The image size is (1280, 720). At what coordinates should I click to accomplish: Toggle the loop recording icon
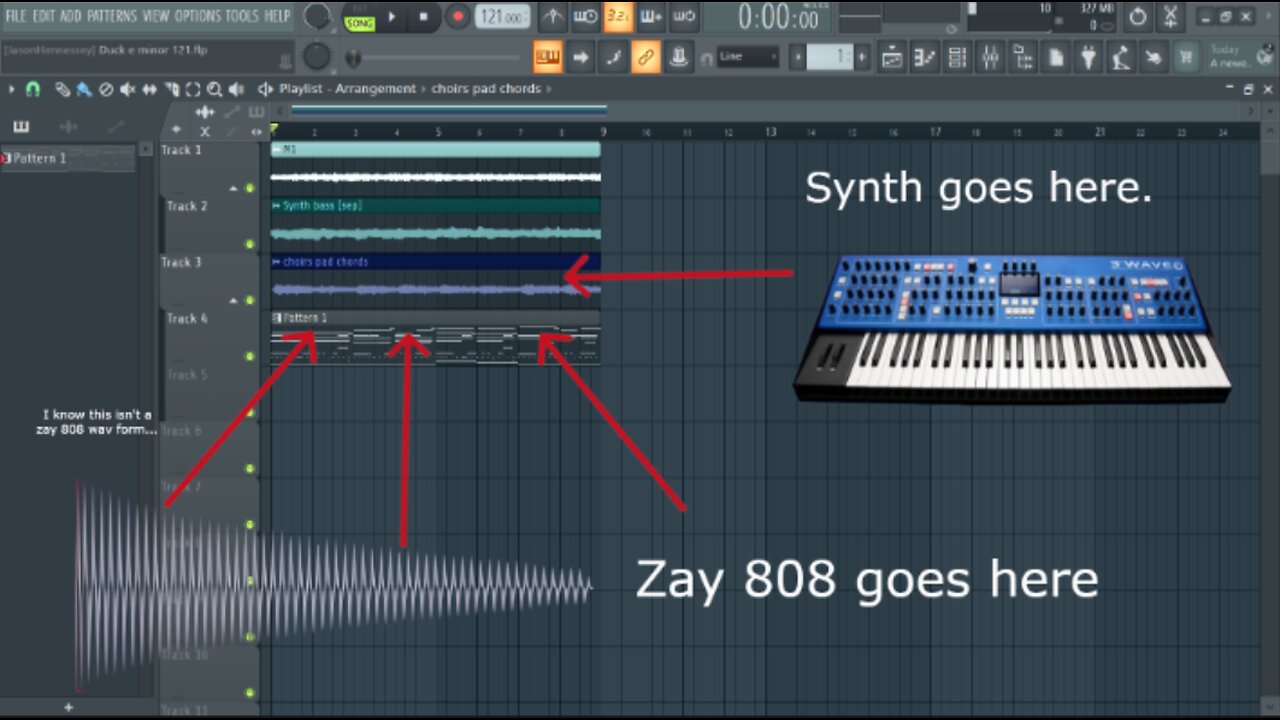pos(683,17)
